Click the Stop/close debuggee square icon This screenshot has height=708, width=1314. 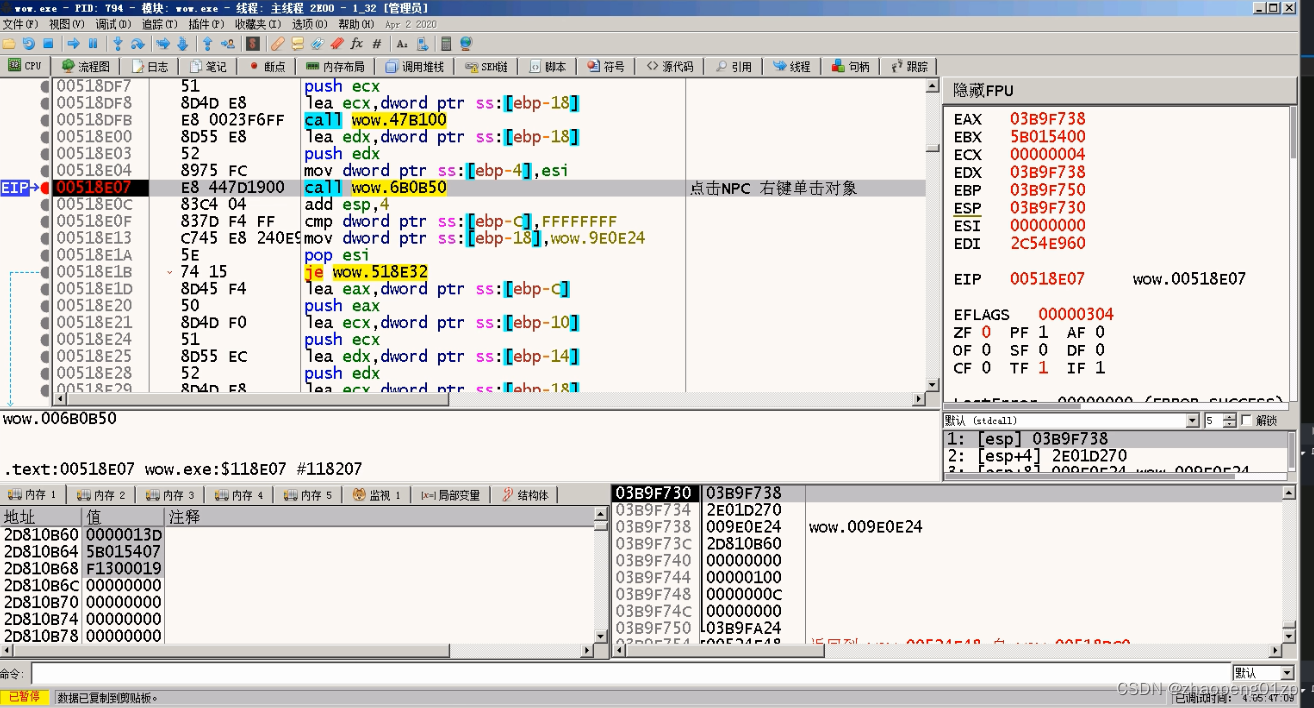click(48, 44)
